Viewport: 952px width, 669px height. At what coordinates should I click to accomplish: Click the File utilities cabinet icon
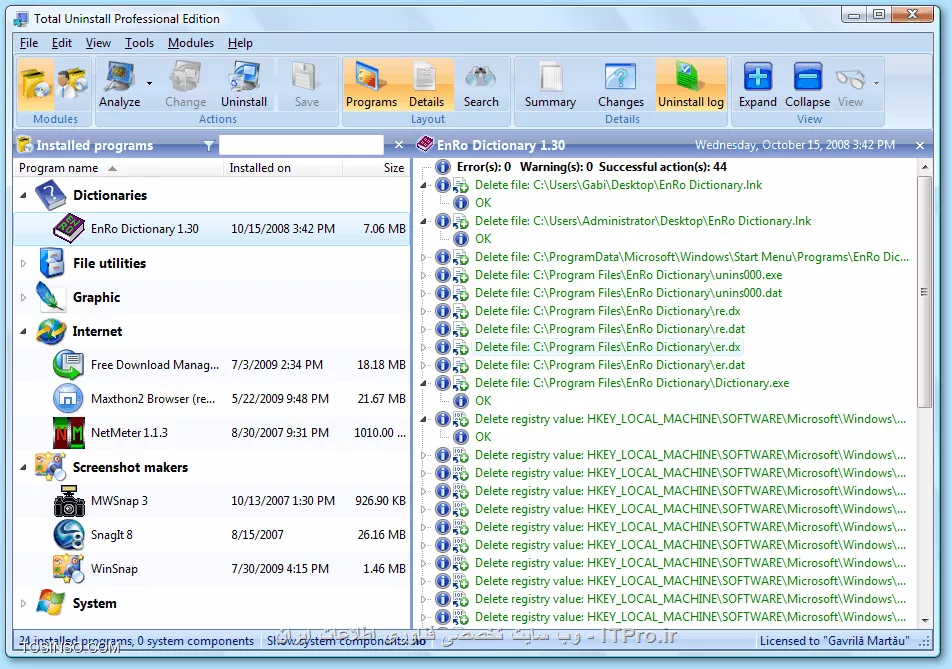[52, 263]
